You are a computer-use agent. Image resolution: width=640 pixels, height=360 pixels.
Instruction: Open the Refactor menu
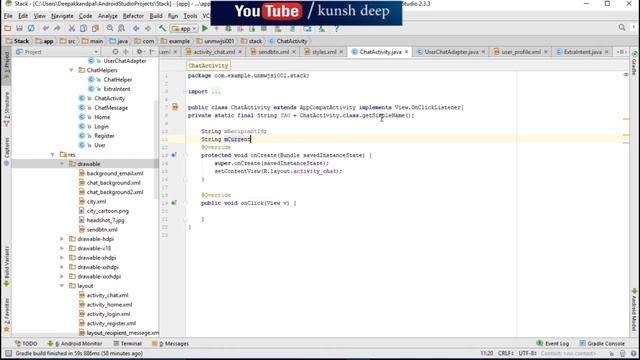tap(133, 16)
